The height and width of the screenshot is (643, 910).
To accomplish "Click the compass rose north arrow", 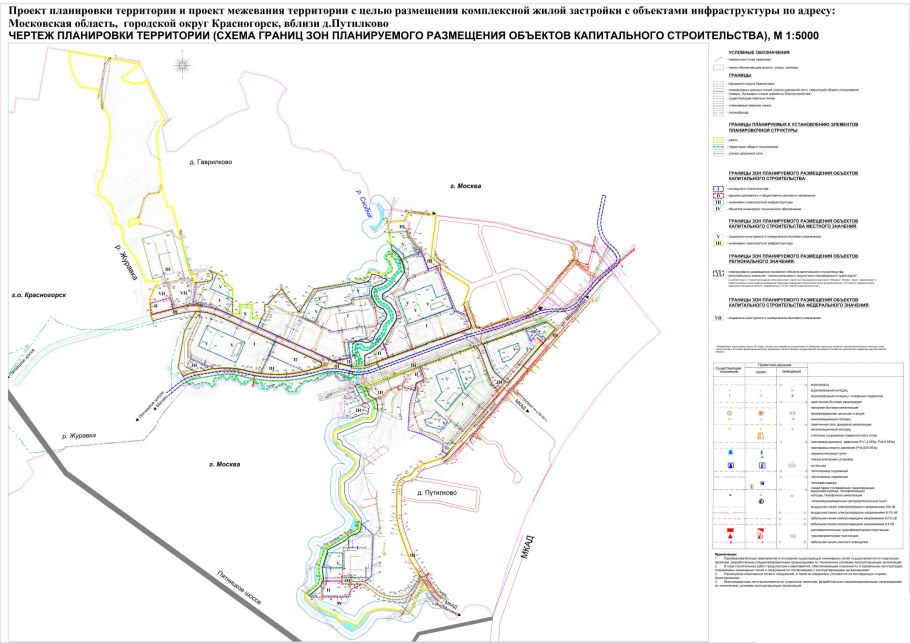I will (x=181, y=65).
